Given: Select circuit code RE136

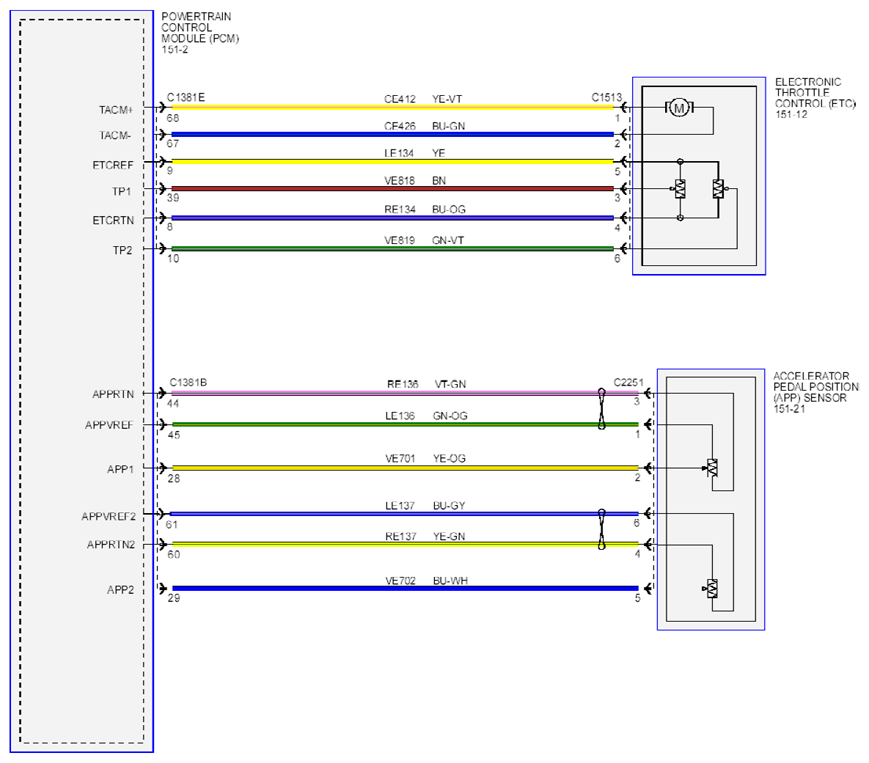Looking at the screenshot, I should (x=402, y=385).
